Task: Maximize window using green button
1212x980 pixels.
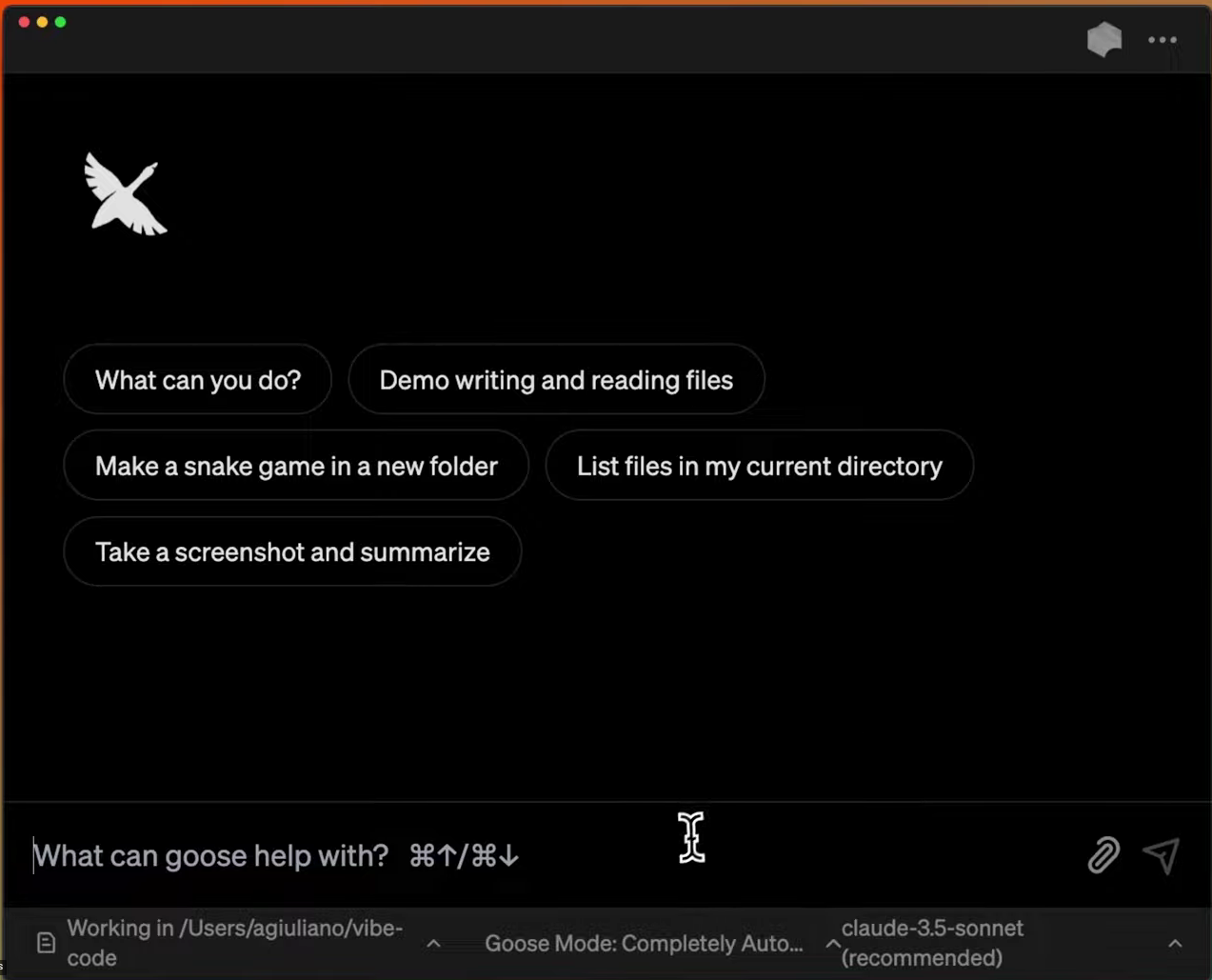Action: pyautogui.click(x=60, y=22)
